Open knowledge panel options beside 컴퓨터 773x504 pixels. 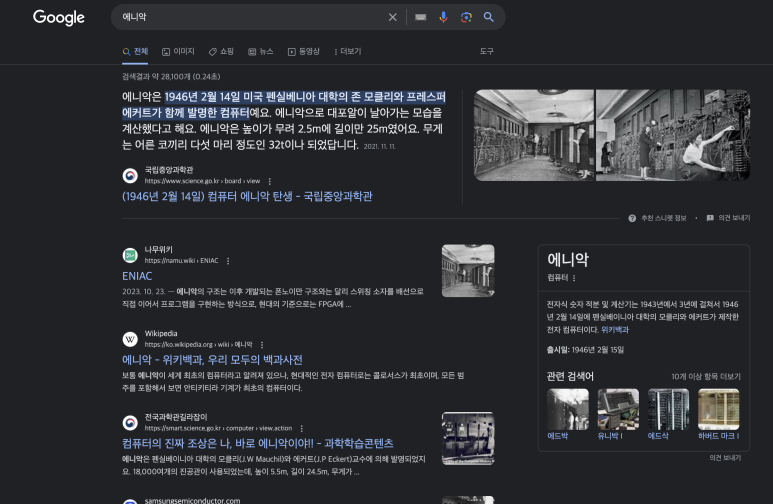click(574, 278)
